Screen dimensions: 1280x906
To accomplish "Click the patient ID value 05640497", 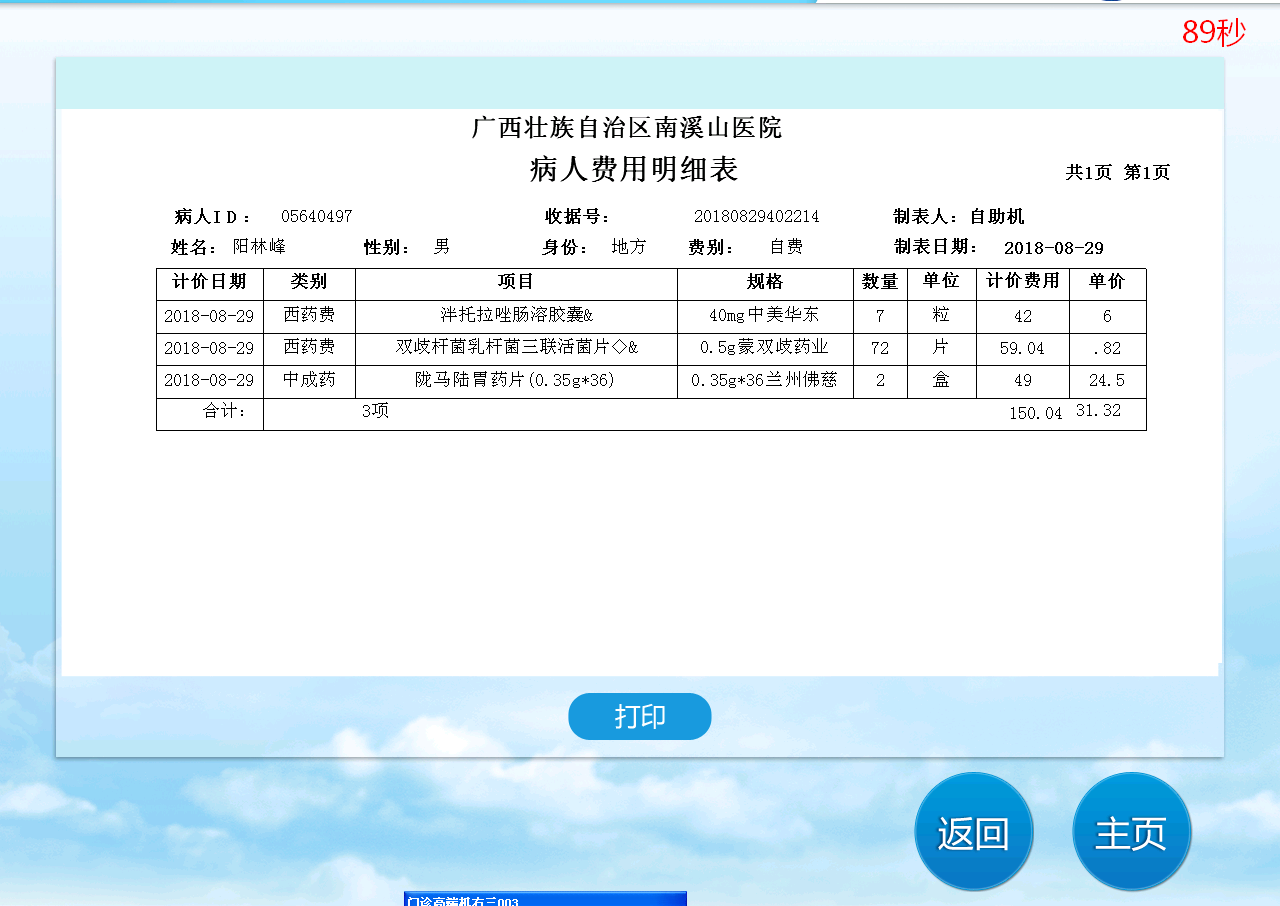I will pos(316,217).
